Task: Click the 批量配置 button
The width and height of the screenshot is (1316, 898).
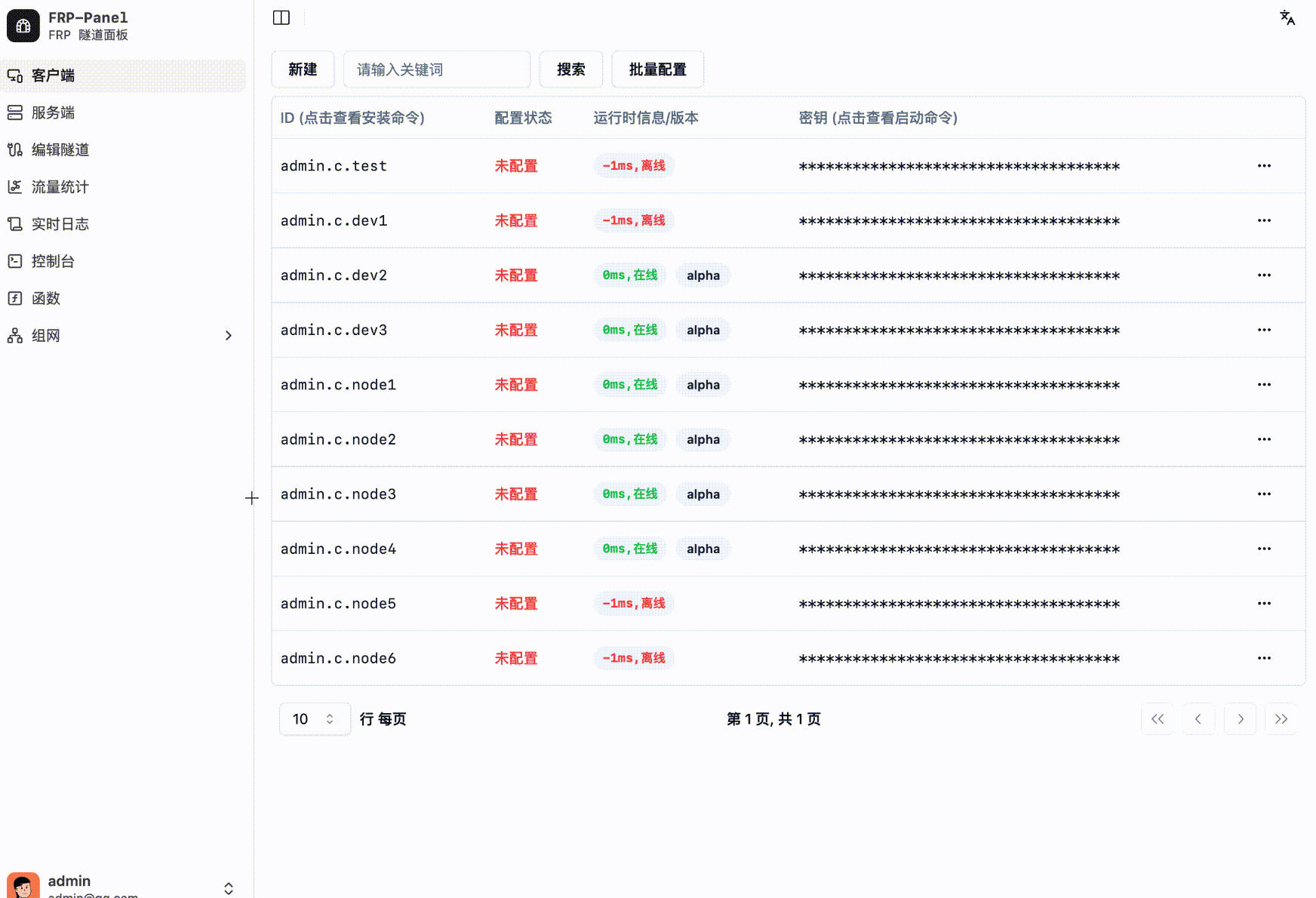Action: click(657, 69)
